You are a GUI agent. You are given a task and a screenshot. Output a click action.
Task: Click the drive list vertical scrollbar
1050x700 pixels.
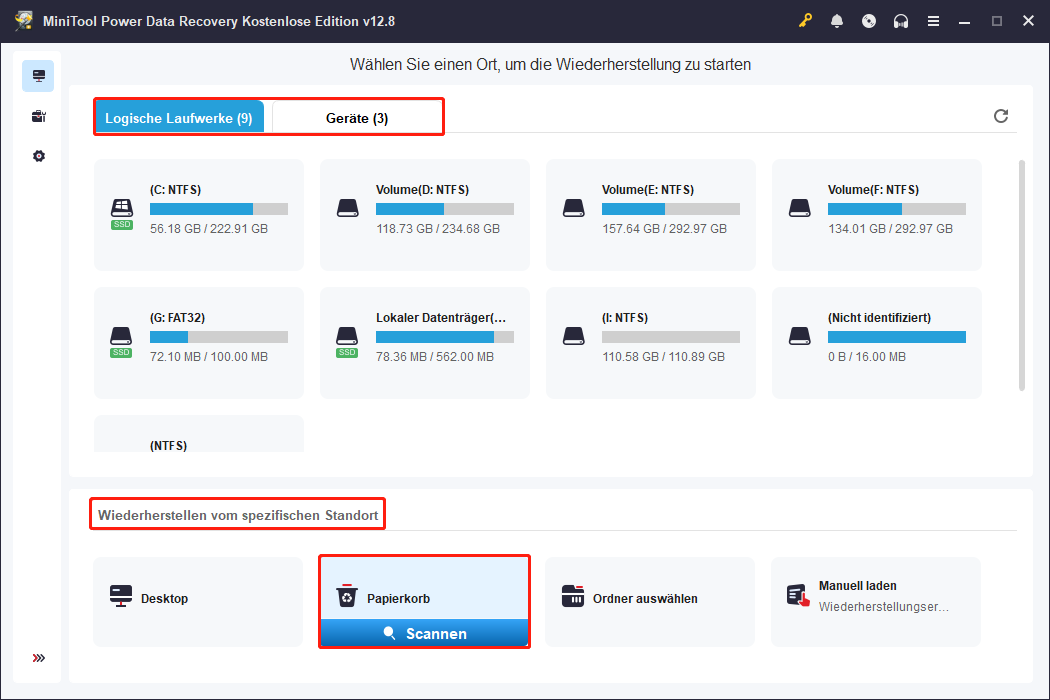pyautogui.click(x=1021, y=275)
